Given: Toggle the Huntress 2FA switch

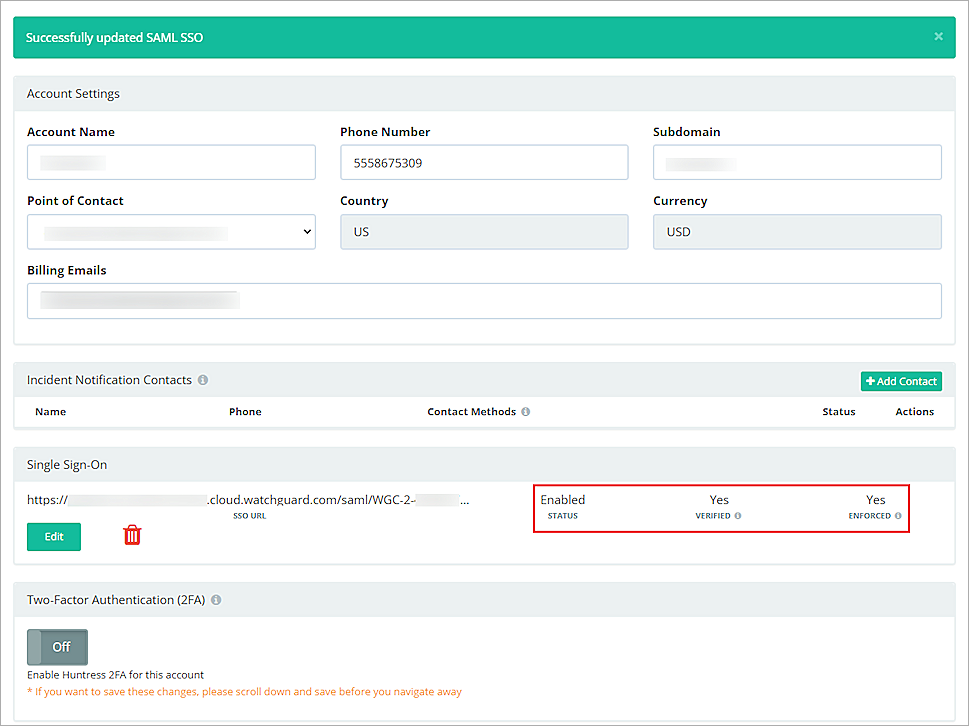Looking at the screenshot, I should pyautogui.click(x=57, y=646).
